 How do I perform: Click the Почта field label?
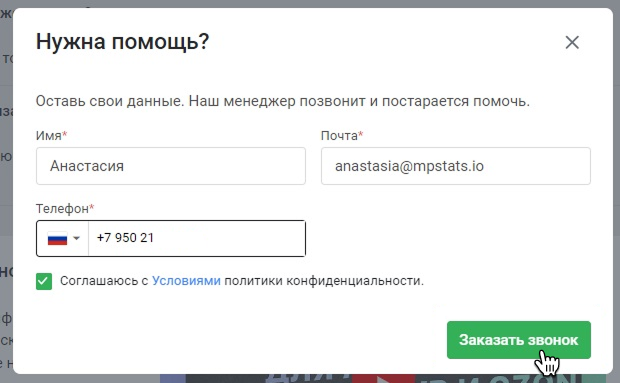click(339, 136)
